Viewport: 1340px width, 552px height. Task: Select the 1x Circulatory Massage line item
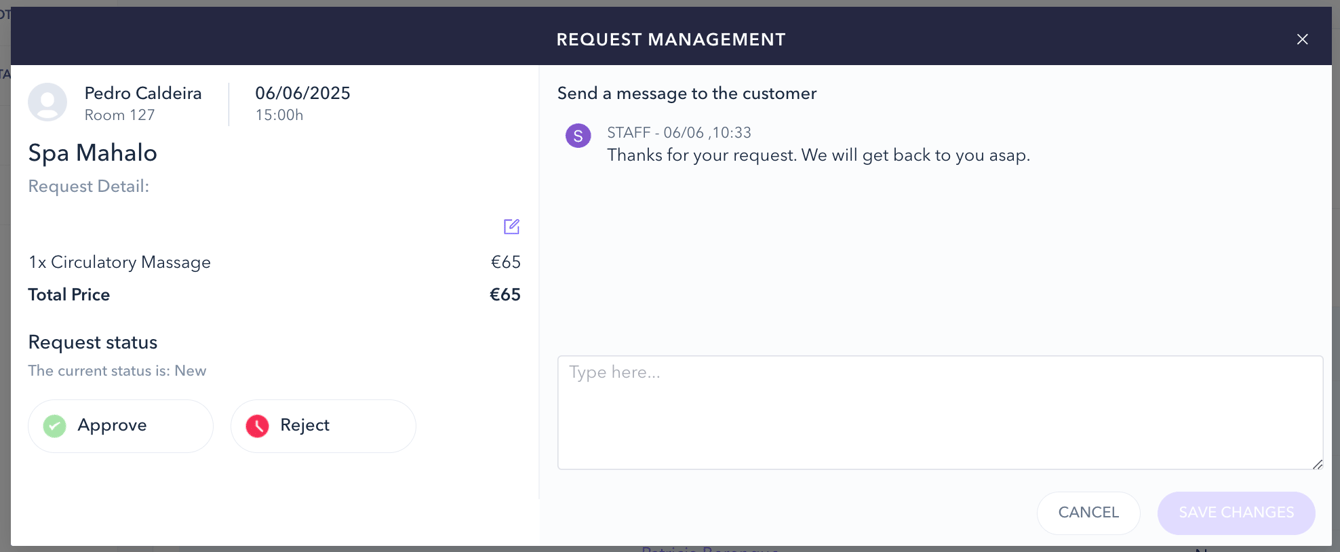pyautogui.click(x=274, y=263)
